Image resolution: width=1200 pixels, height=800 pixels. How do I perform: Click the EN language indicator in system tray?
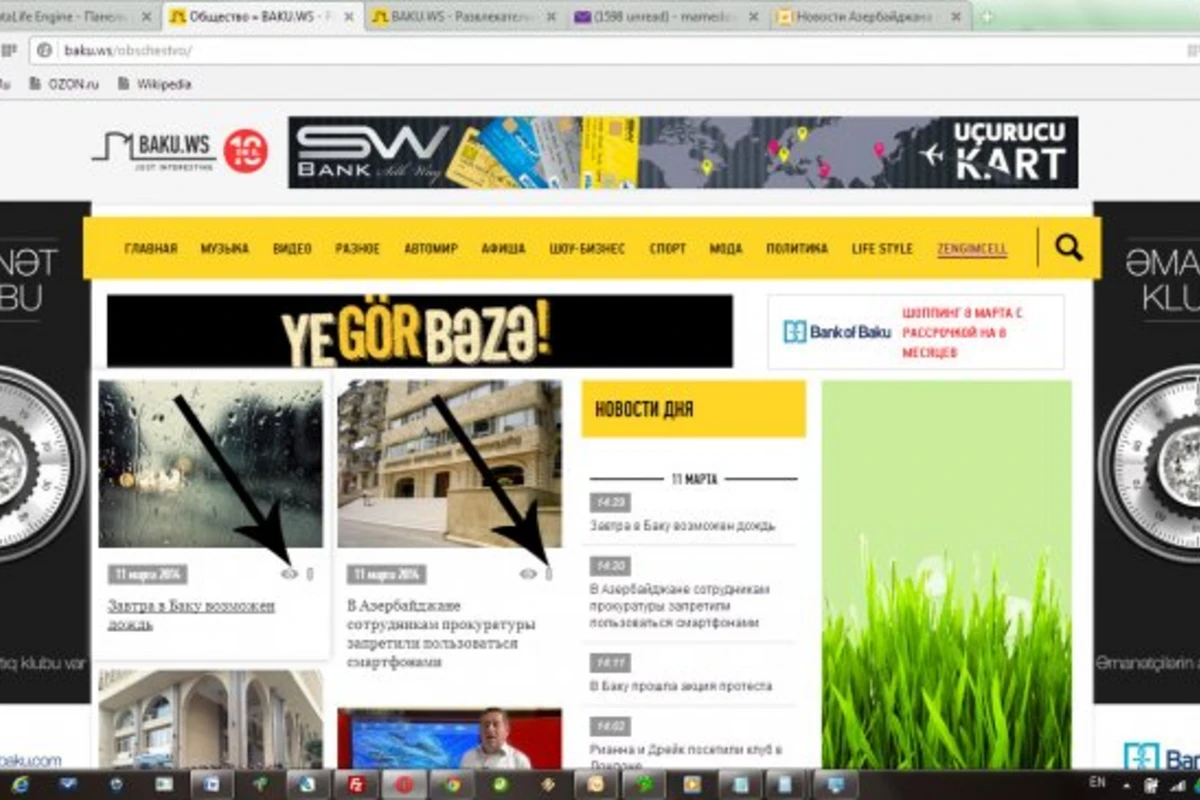pyautogui.click(x=1097, y=781)
